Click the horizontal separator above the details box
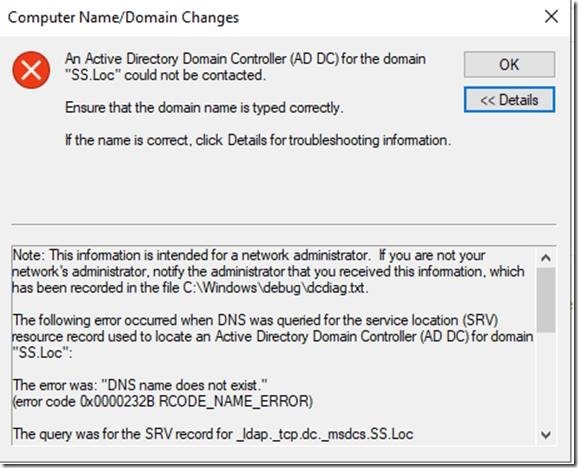 [284, 224]
